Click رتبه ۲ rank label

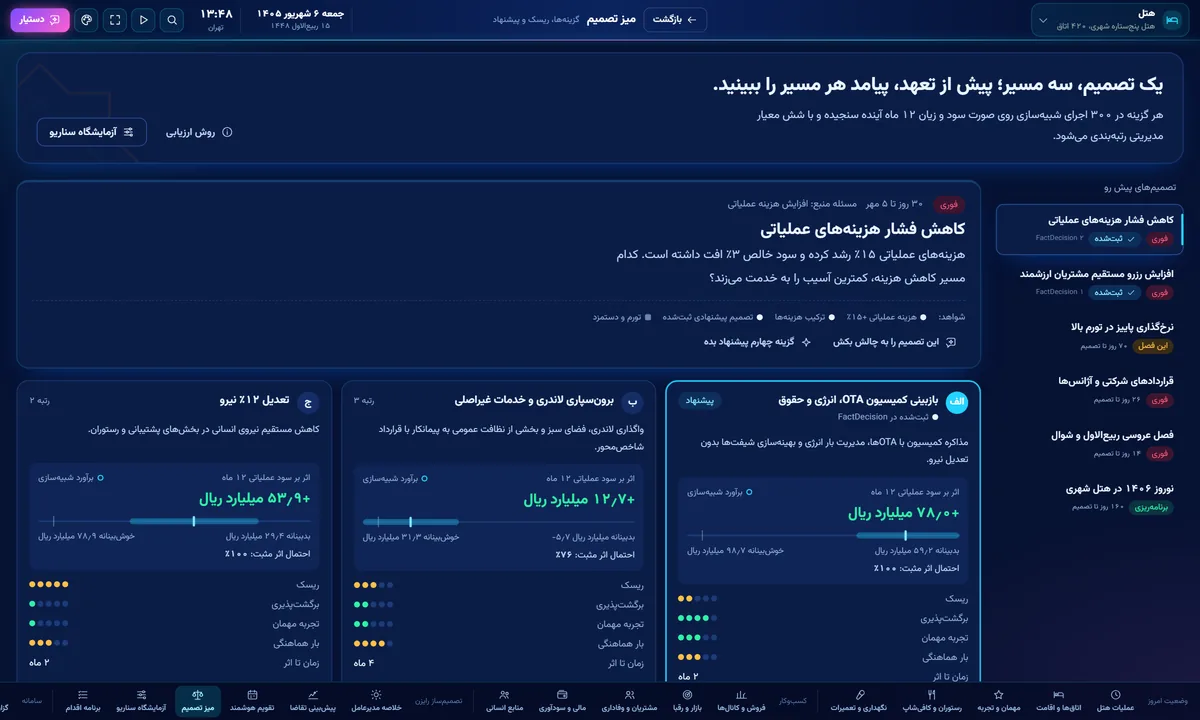coord(39,401)
